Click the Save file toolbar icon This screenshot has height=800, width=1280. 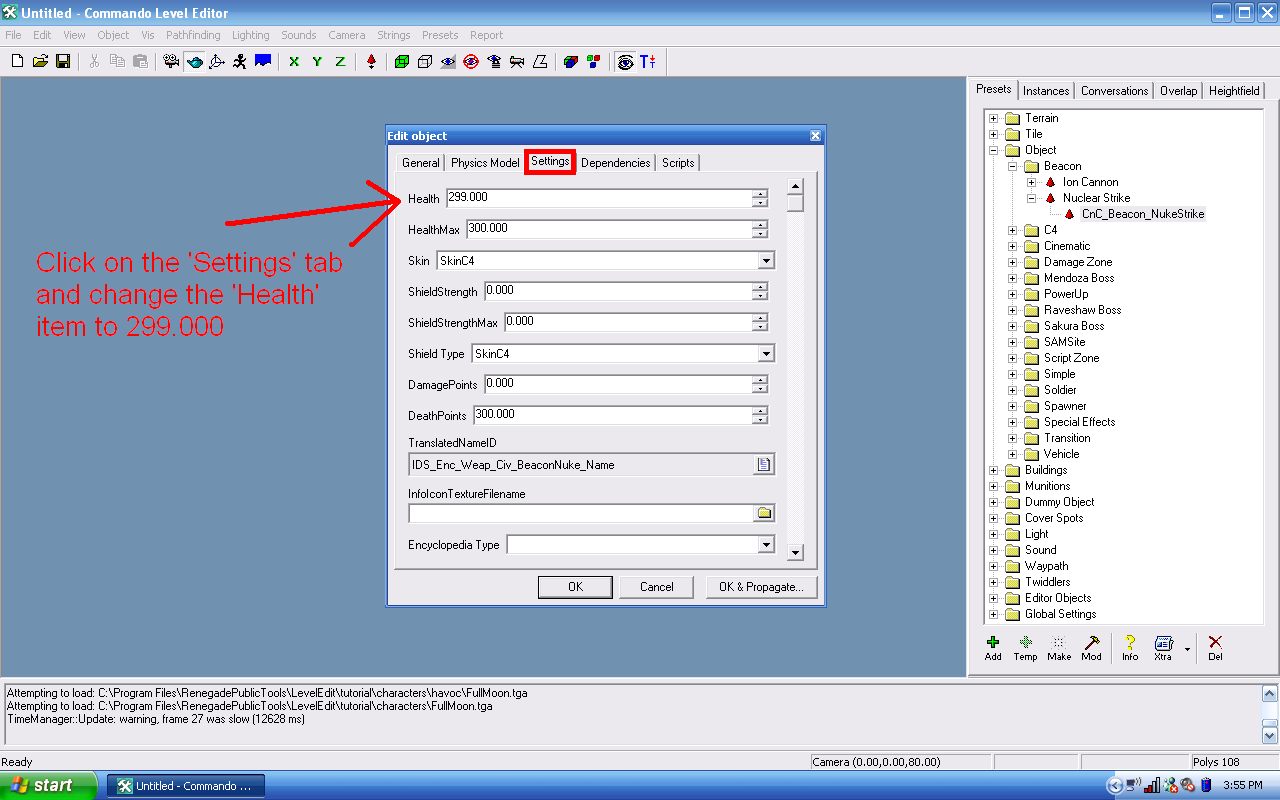pos(63,62)
